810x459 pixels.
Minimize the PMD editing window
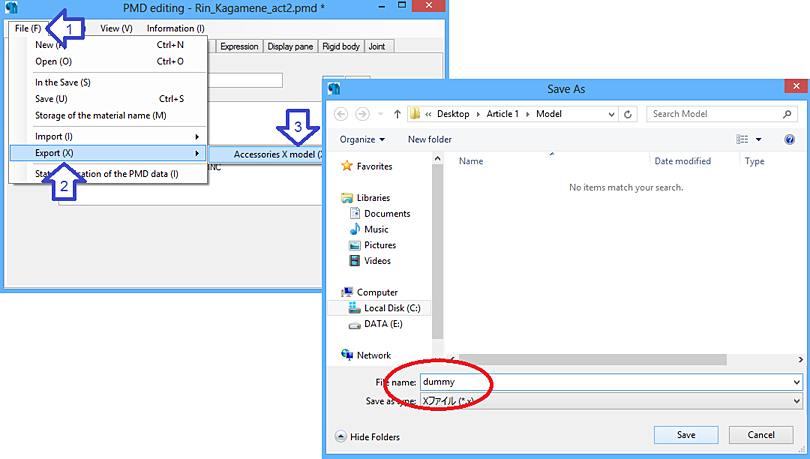[381, 6]
